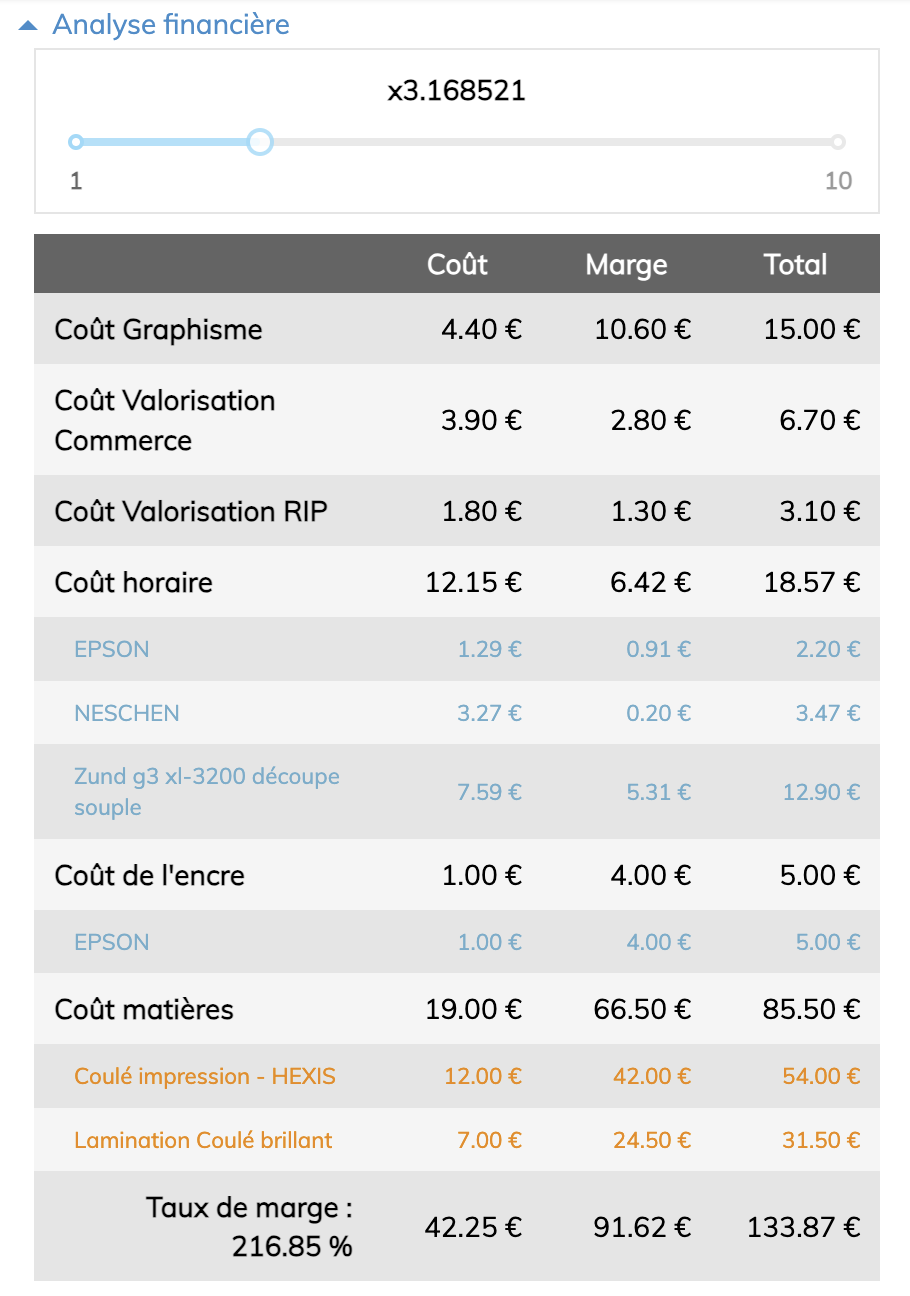Click the x3.168521 multiplier value
This screenshot has height=1296, width=910.
click(x=456, y=92)
